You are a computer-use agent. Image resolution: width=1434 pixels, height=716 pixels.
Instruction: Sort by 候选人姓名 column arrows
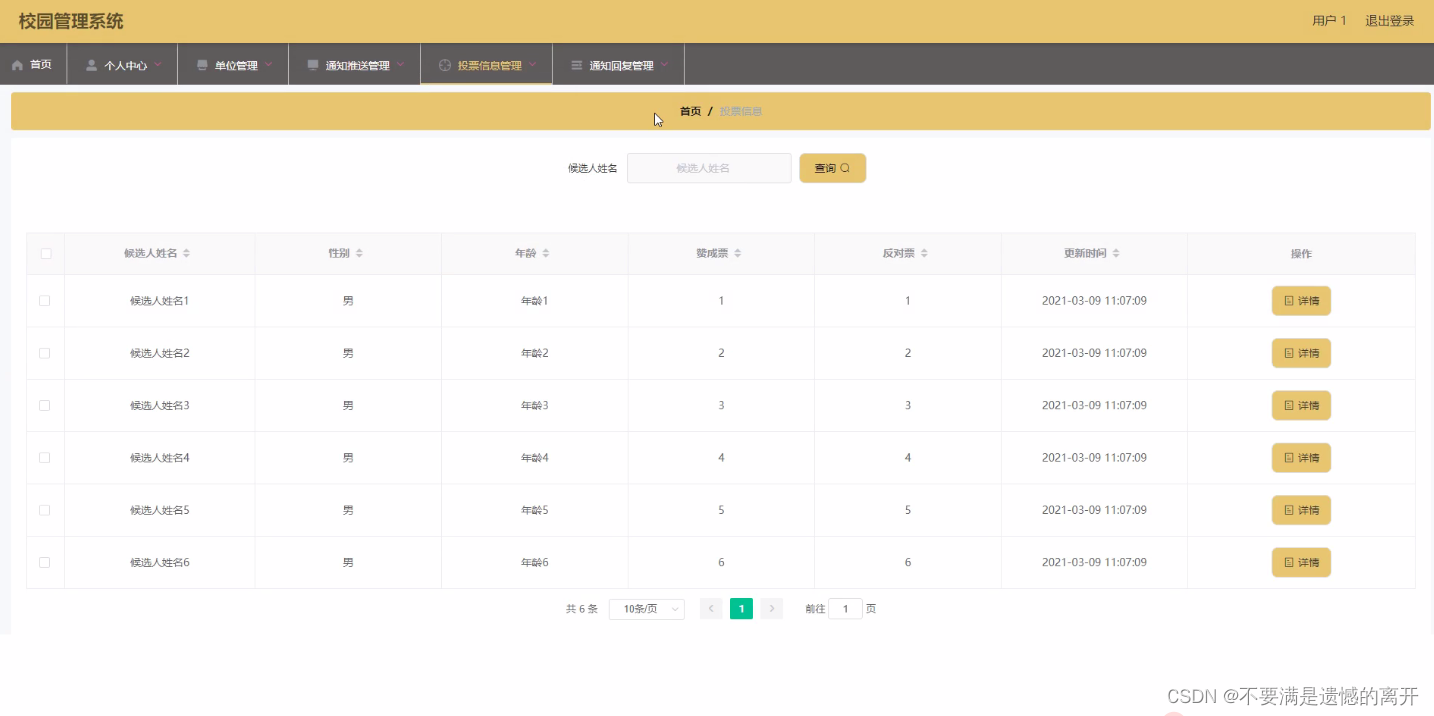pos(186,254)
